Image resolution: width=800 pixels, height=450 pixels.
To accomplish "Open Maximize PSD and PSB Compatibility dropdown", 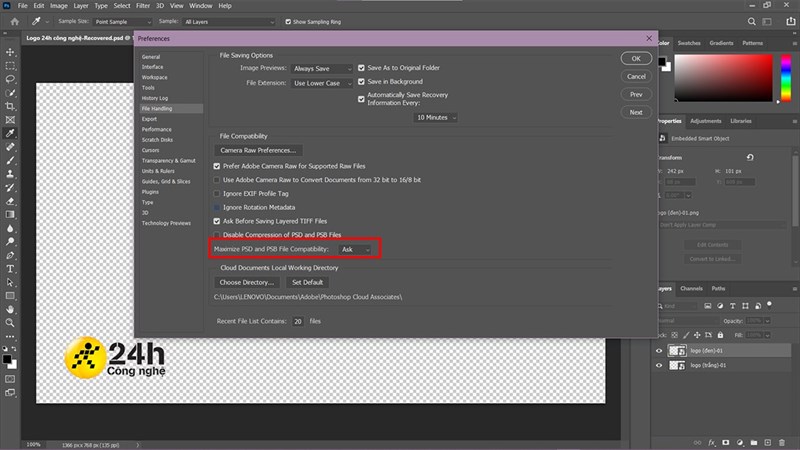I will [x=355, y=249].
